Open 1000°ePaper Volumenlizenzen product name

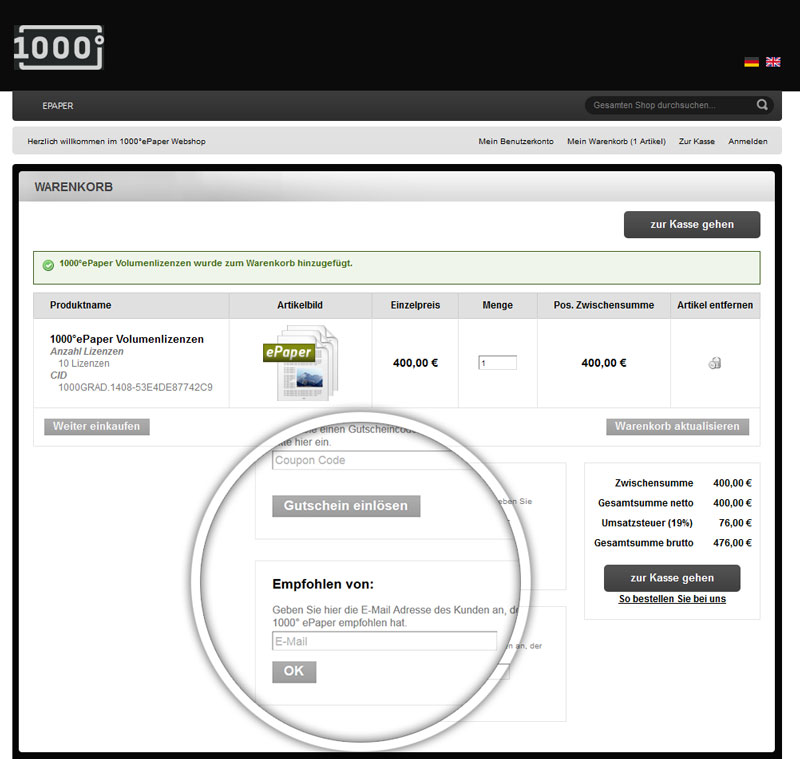point(127,339)
